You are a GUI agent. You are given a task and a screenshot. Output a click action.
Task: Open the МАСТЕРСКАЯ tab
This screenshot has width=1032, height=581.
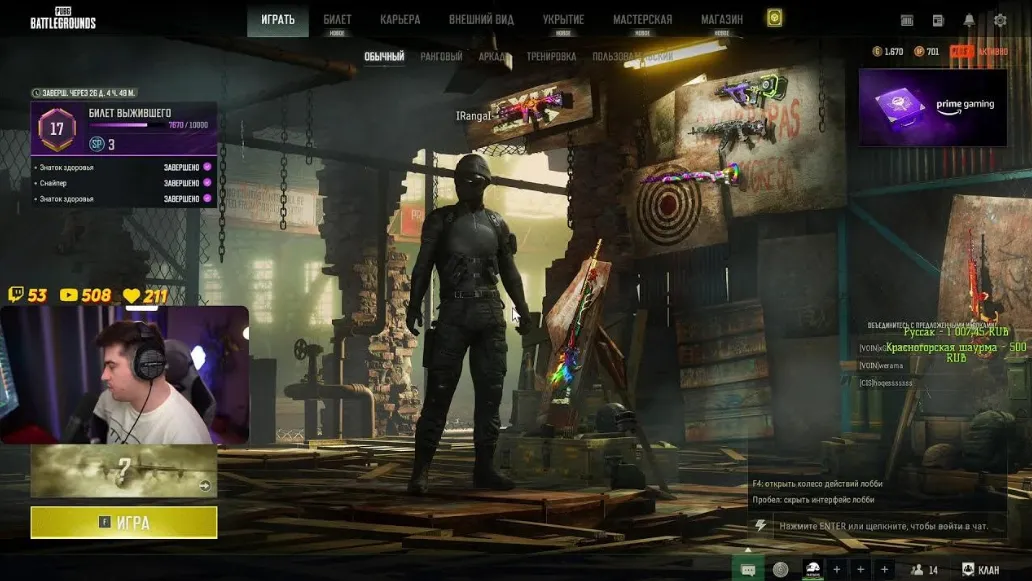click(642, 20)
